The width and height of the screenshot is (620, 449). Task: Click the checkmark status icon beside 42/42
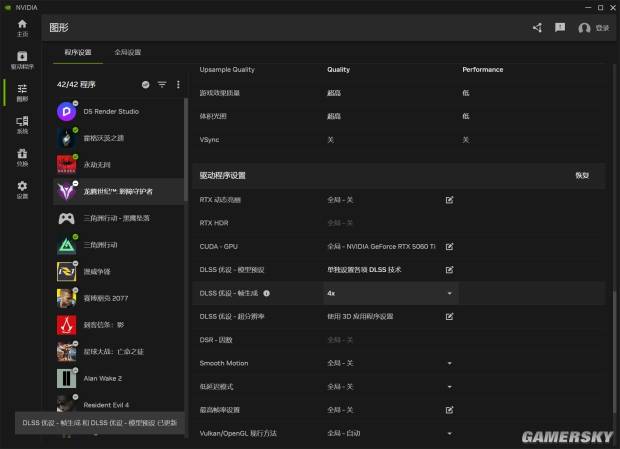coord(146,85)
